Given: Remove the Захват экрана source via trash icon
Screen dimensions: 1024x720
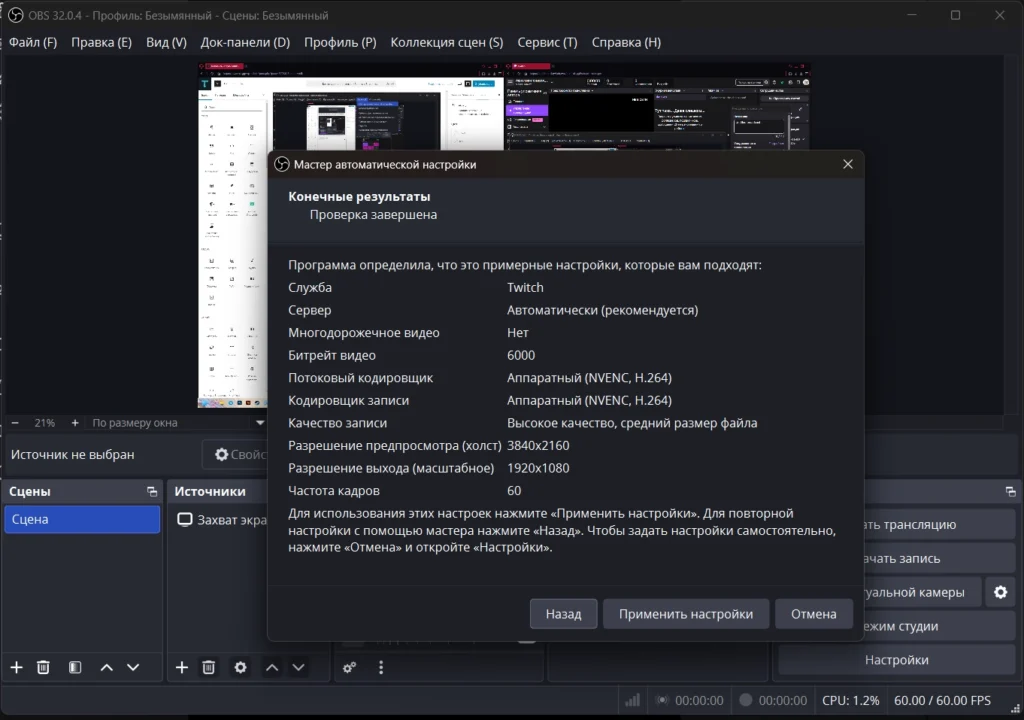Looking at the screenshot, I should tap(208, 667).
